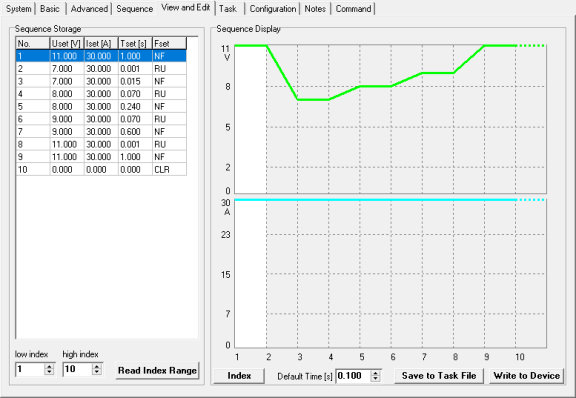Open the Configuration tab
Screen dimensions: 576x398
tap(273, 9)
